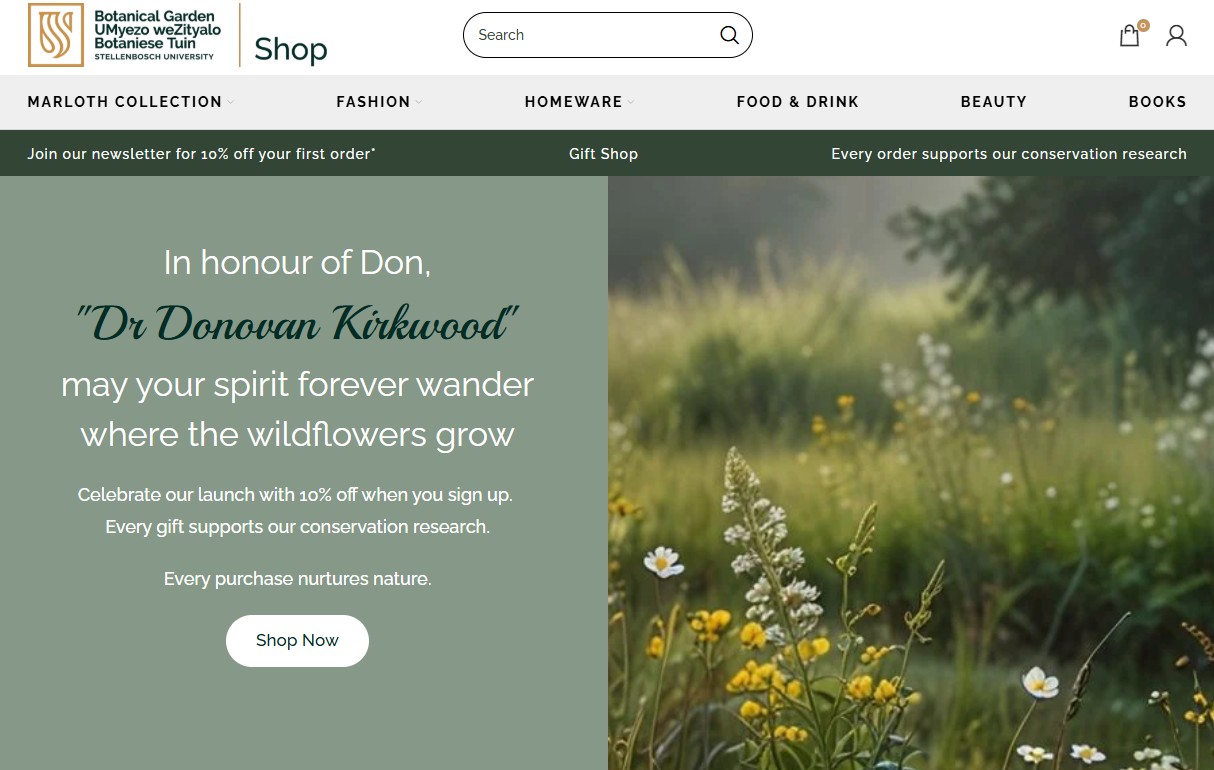Image resolution: width=1214 pixels, height=770 pixels.
Task: Open the shopping cart icon
Action: [x=1129, y=36]
